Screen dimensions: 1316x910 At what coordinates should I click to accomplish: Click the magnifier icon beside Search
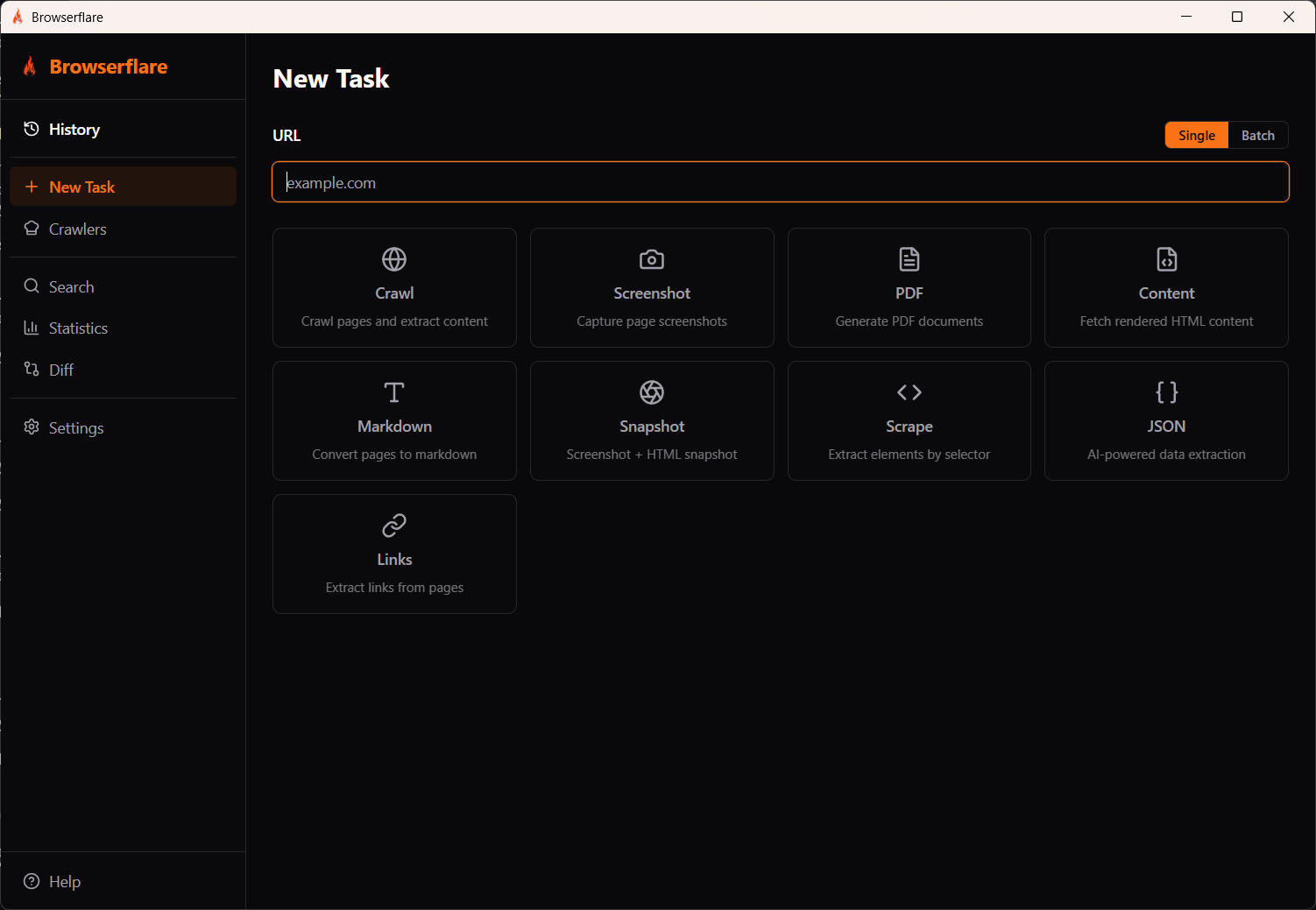point(32,286)
